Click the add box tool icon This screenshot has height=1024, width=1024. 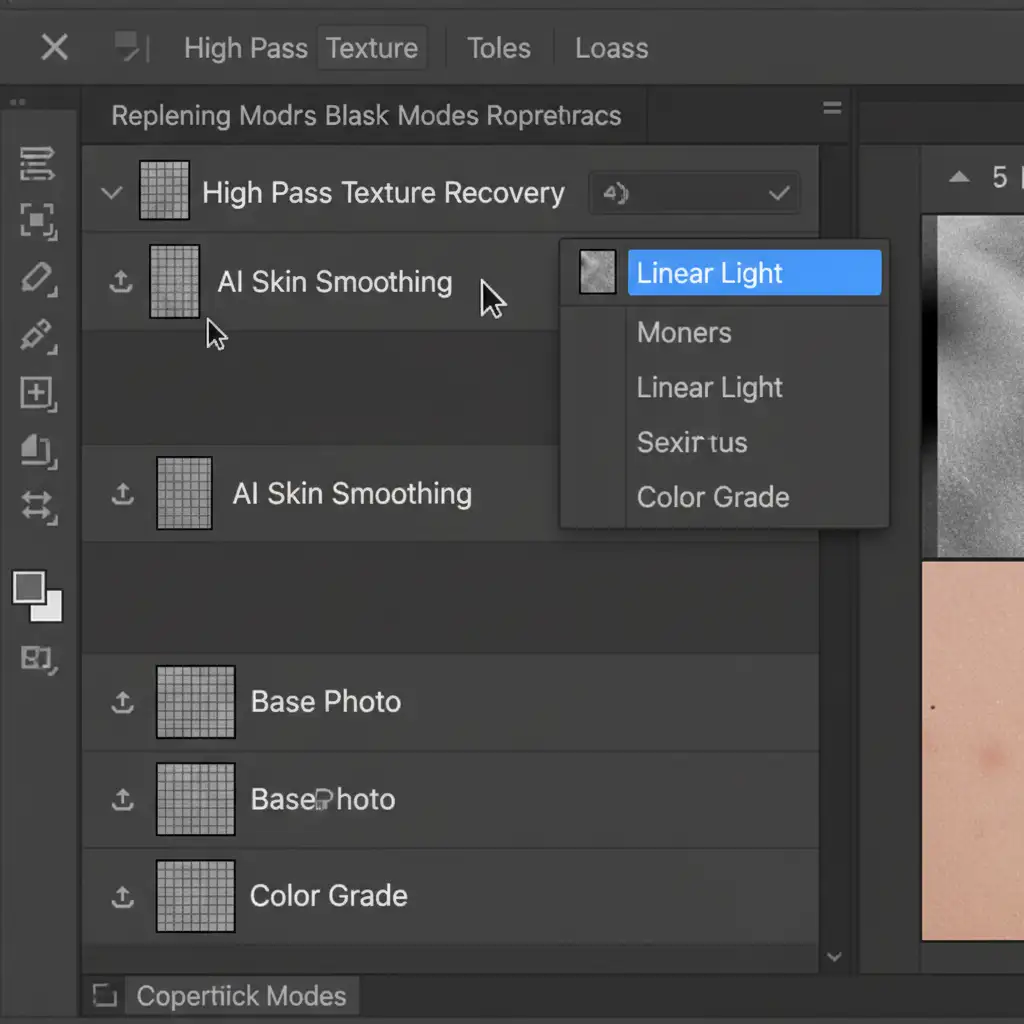[x=37, y=393]
